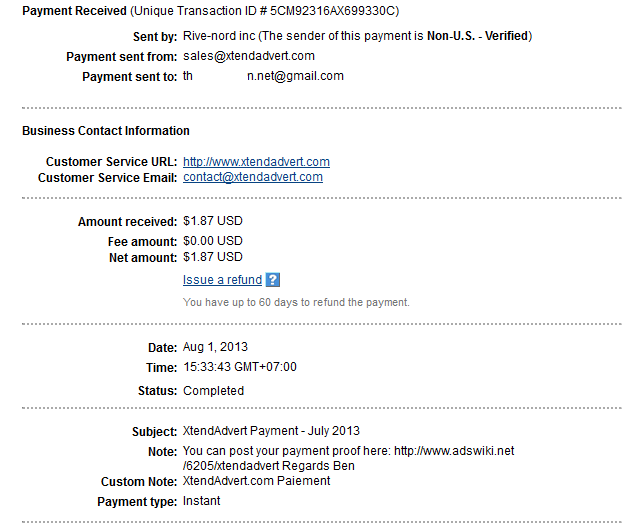This screenshot has height=531, width=641.
Task: Click the contact@xtendadvert.com email link
Action: pyautogui.click(x=253, y=177)
